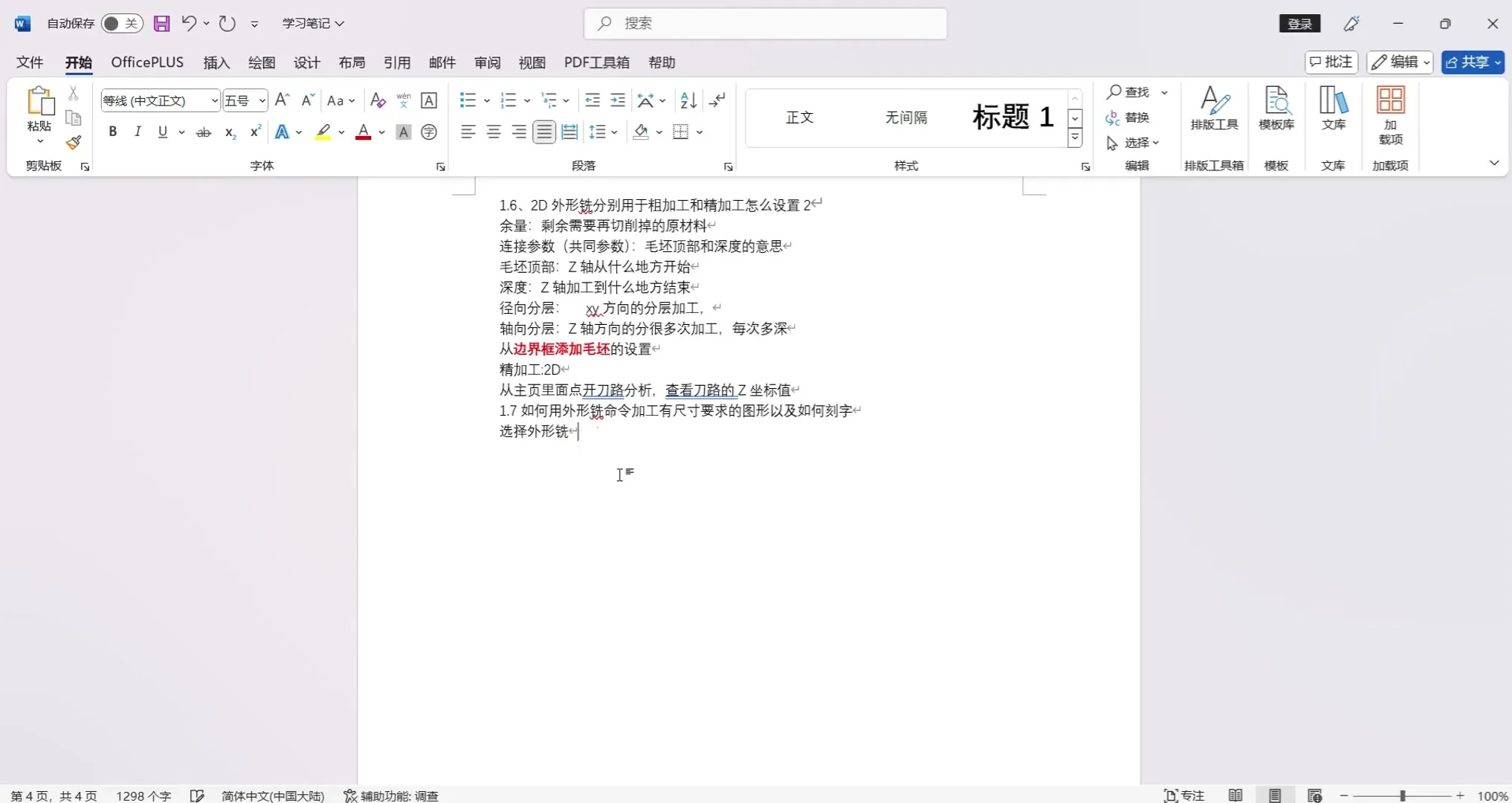Open the PDF工具箱 ribbon tab
1512x803 pixels.
(596, 62)
